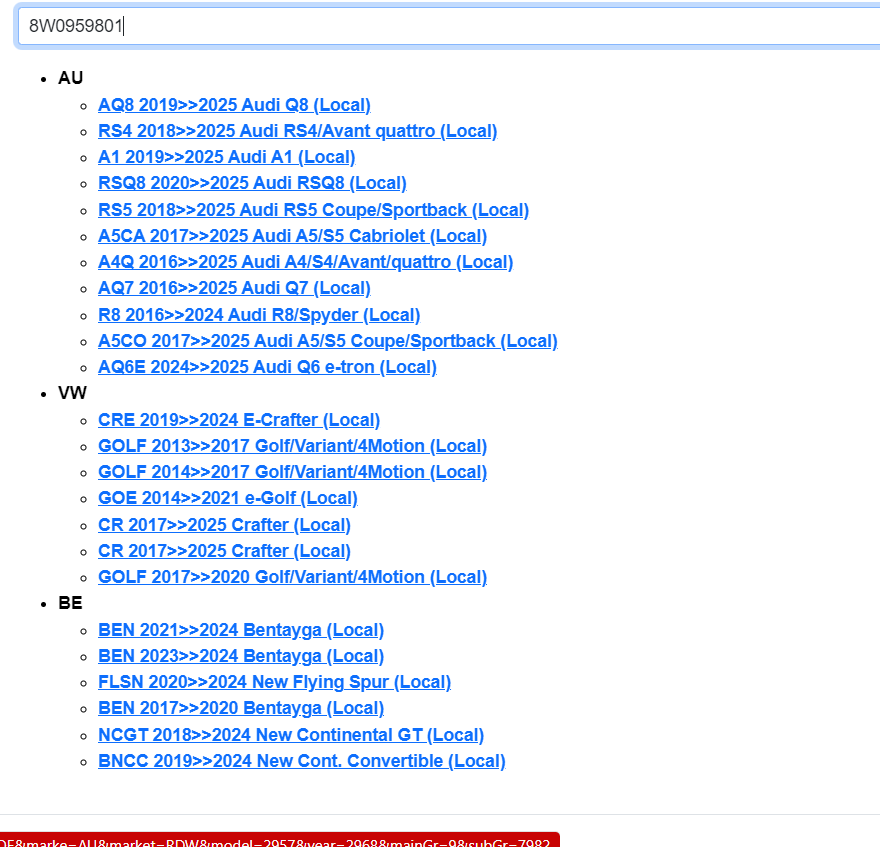Viewport: 880px width, 847px height.
Task: Click the AQ7 2016>>2025 Audi Q7 link
Action: tap(234, 288)
